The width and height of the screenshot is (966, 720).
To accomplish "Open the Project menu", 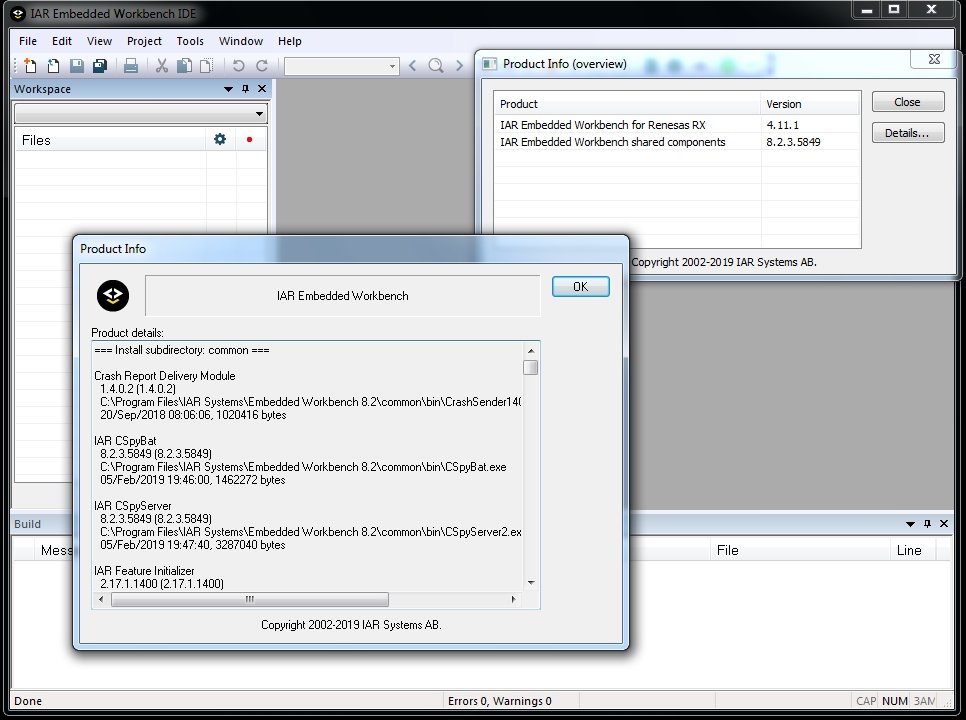I will tap(144, 41).
